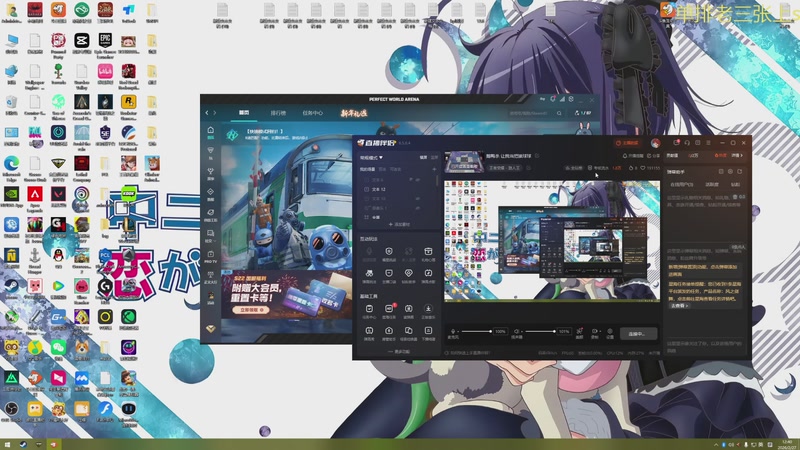Toggle the eye icon below the 文本 12 row
The height and width of the screenshot is (450, 800).
(x=418, y=198)
